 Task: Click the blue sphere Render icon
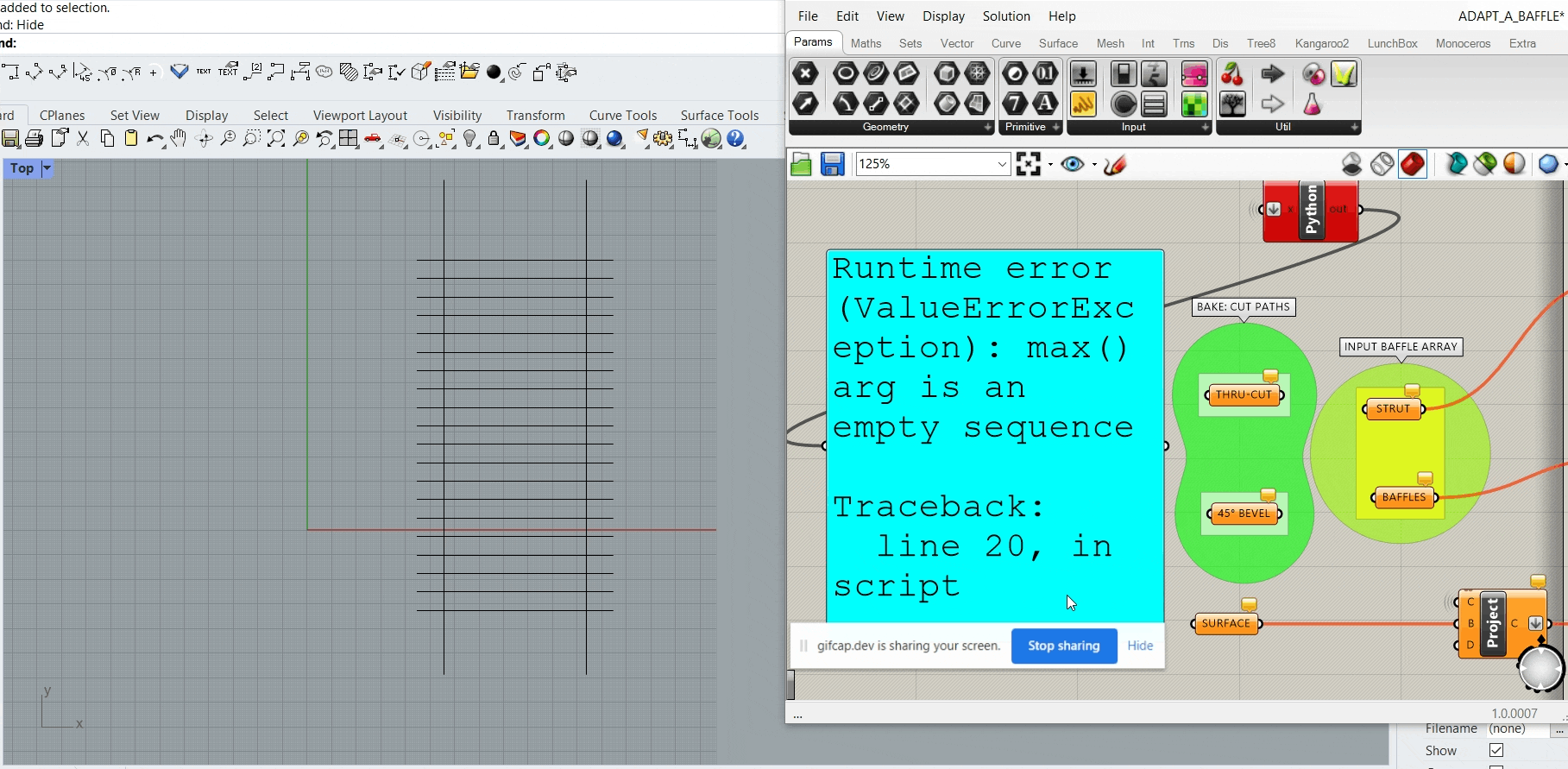[x=614, y=139]
